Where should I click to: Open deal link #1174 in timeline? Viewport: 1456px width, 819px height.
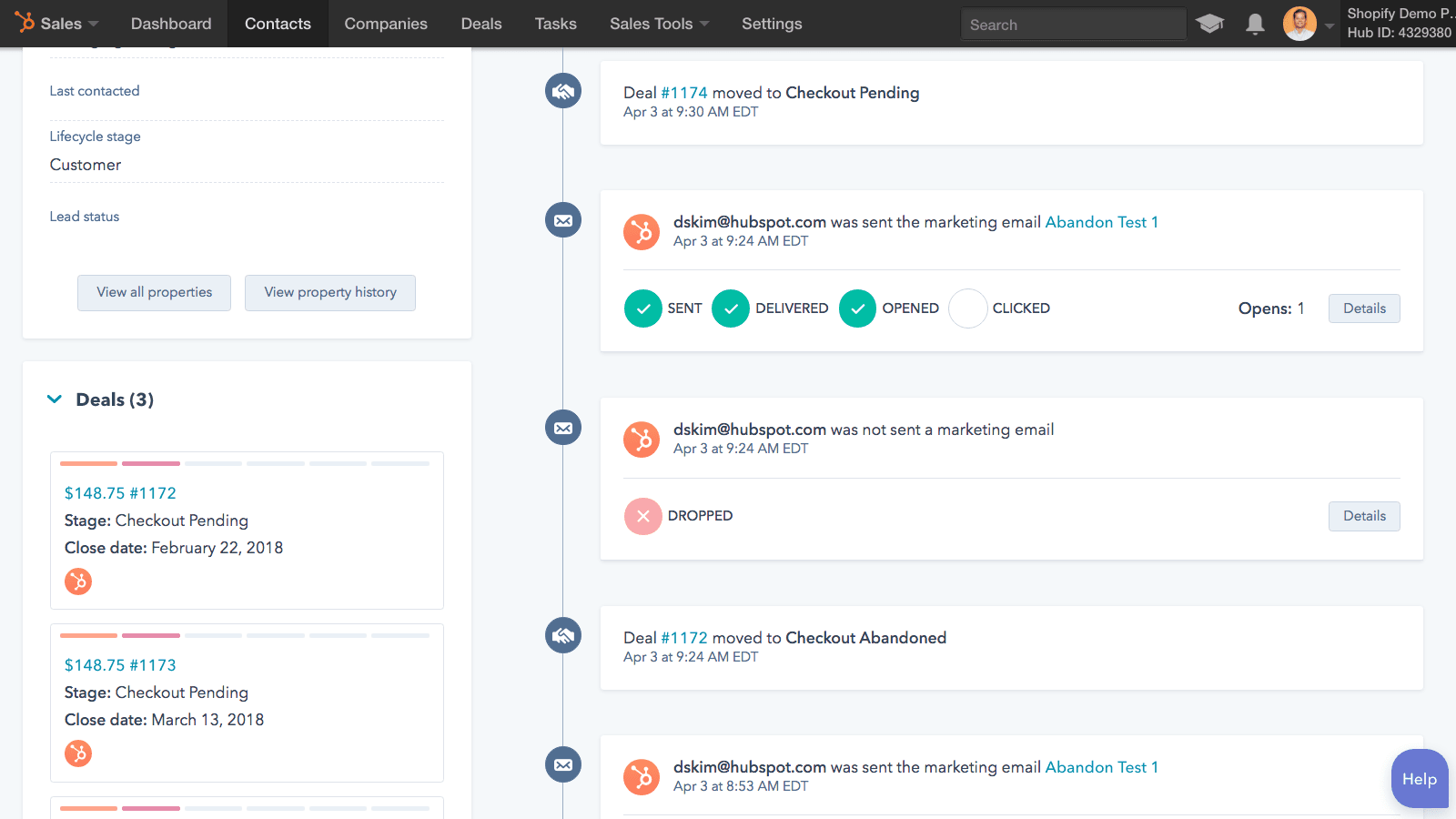pyautogui.click(x=684, y=93)
